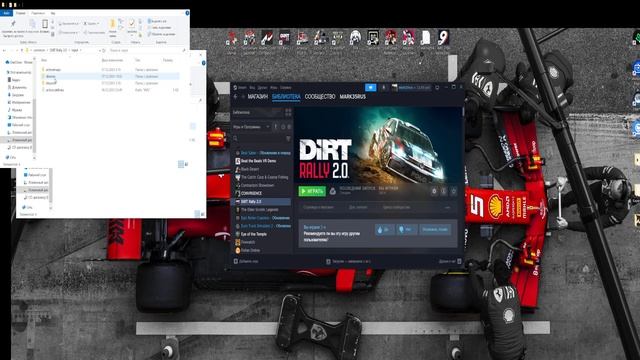Image resolution: width=640 pixels, height=360 pixels.
Task: Answer Нет to the recommendation prompt
Action: click(x=407, y=229)
